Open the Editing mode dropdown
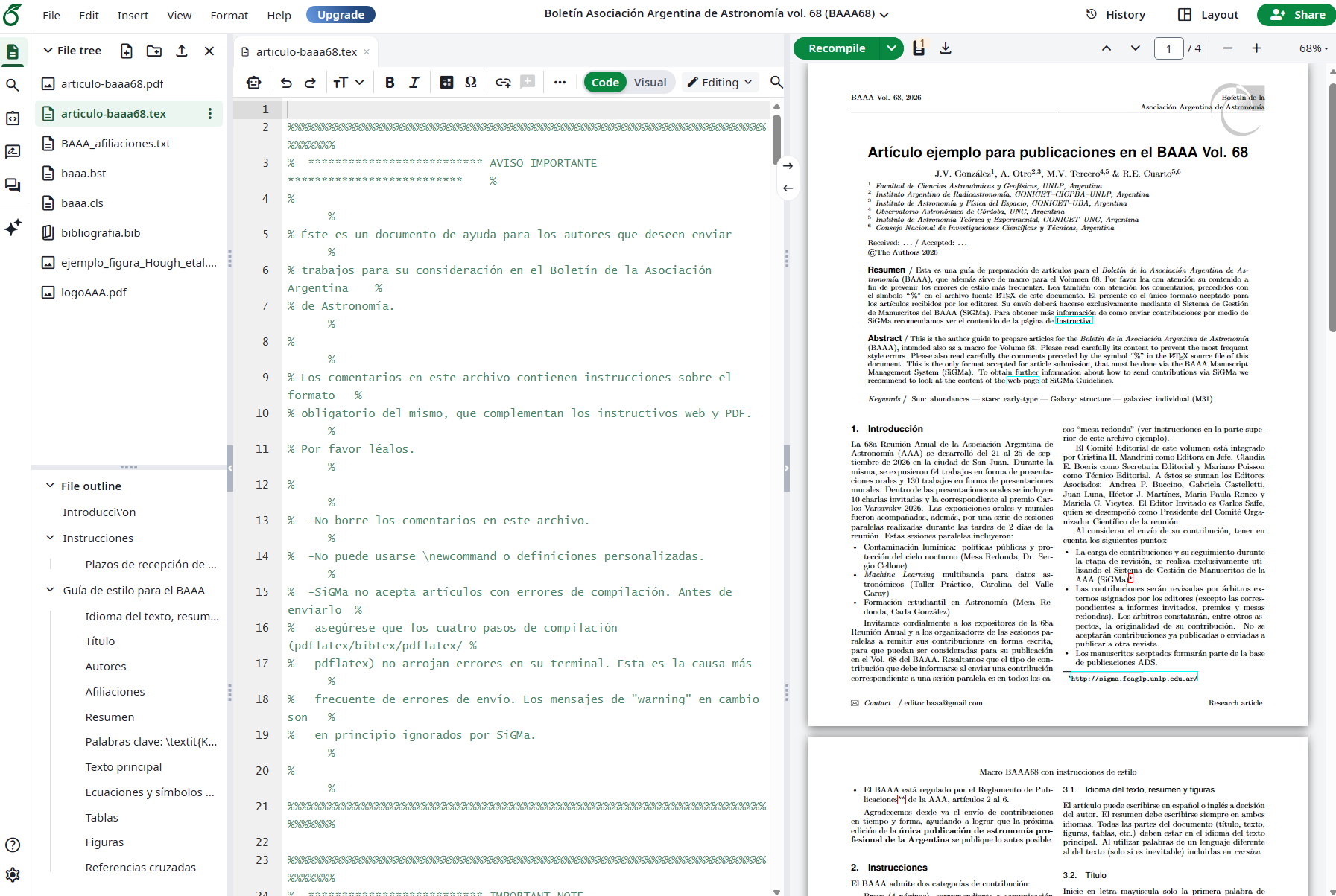This screenshot has width=1336, height=896. click(x=720, y=83)
